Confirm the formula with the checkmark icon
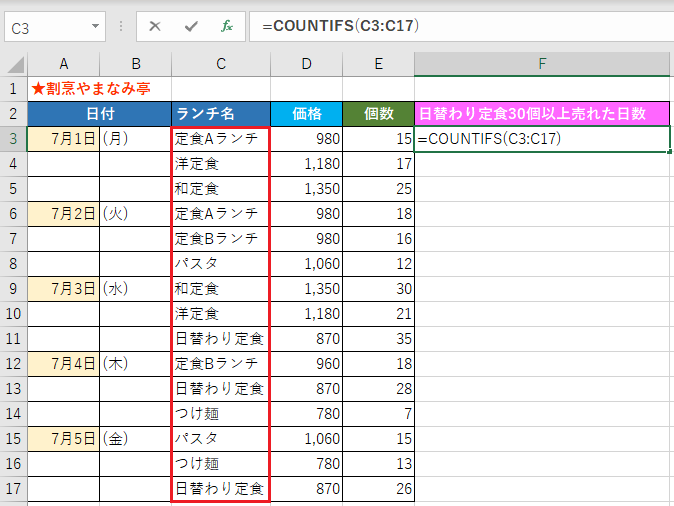Viewport: 674px width, 506px height. tap(191, 27)
